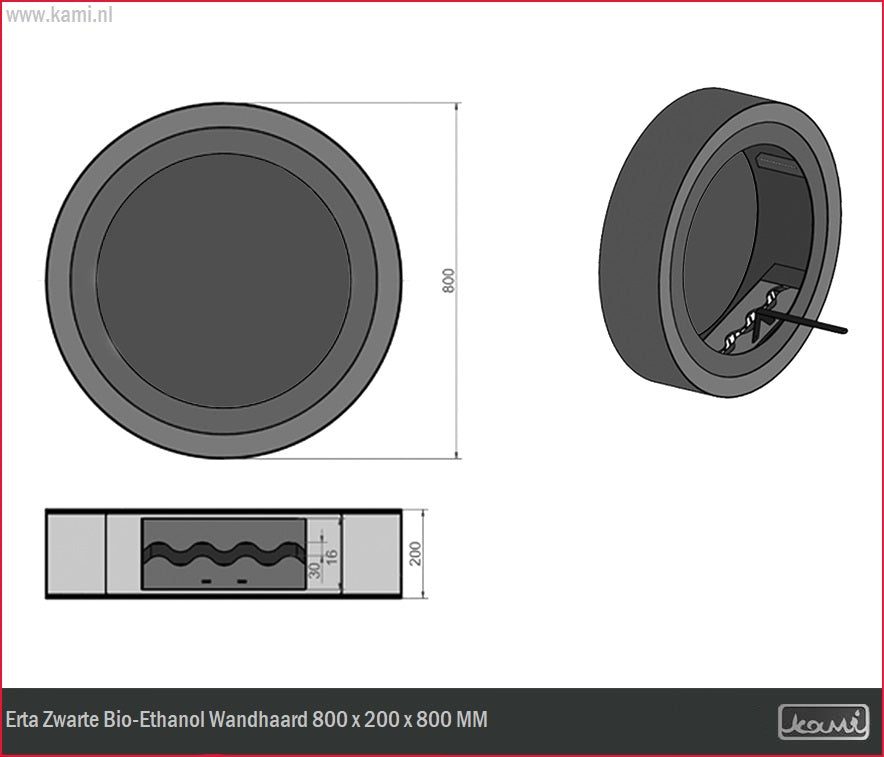The height and width of the screenshot is (757, 884).
Task: Click the 16 dimension label in the section view
Action: [x=333, y=554]
